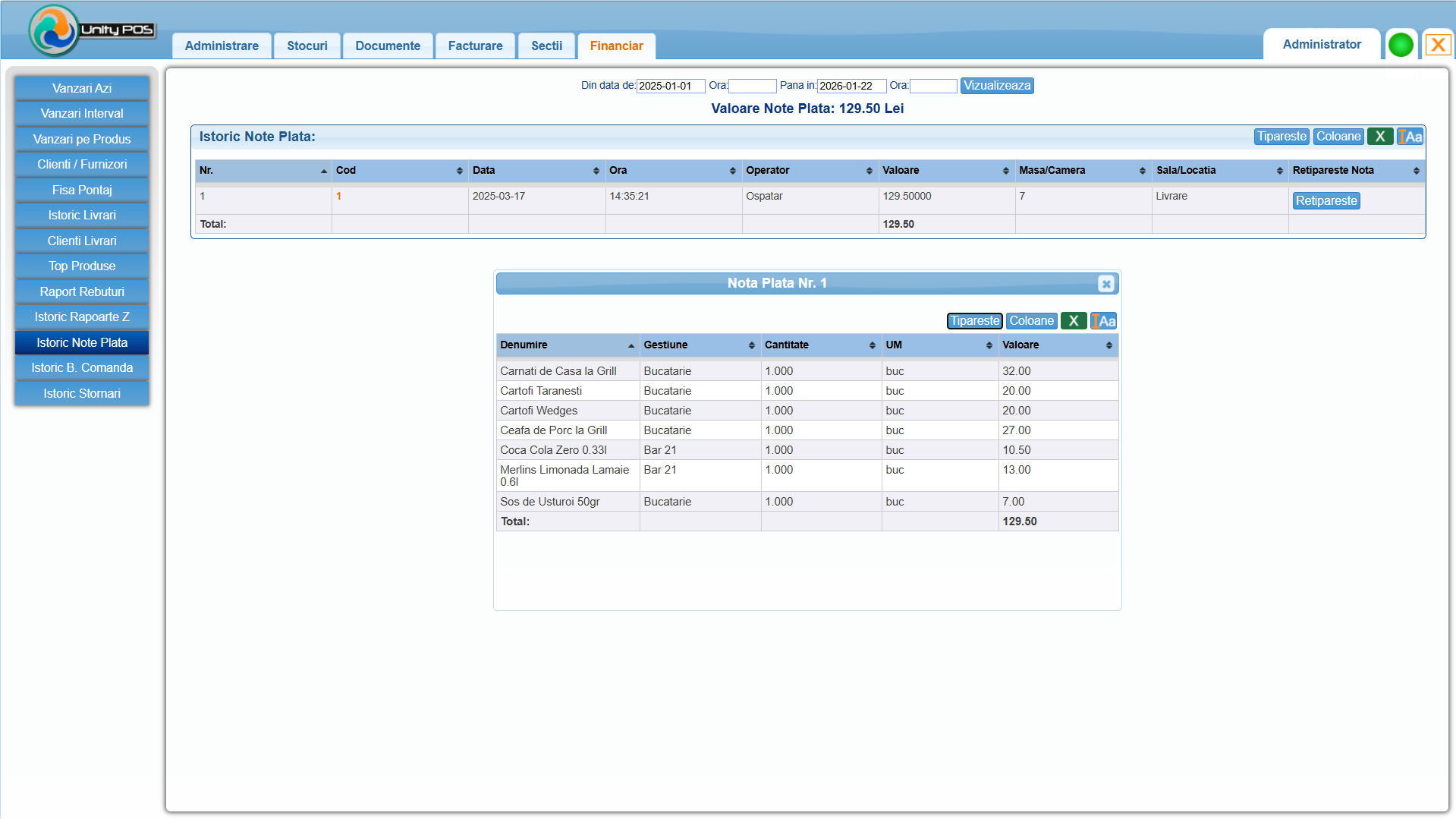Open Istoric Rapoarte Z from sidebar

pos(82,317)
